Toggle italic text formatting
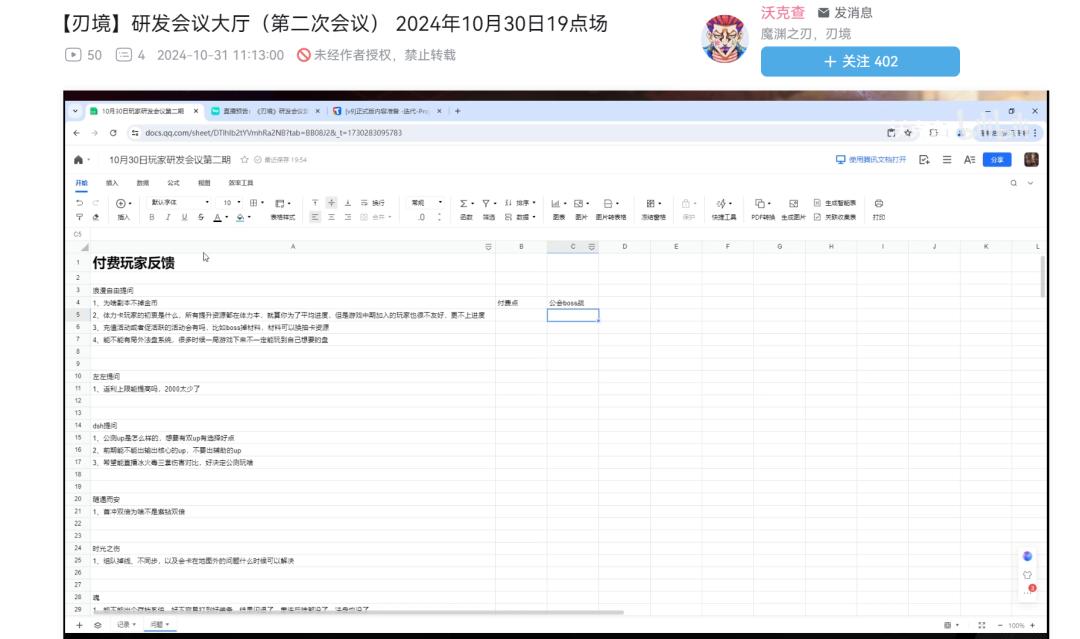 pos(168,217)
